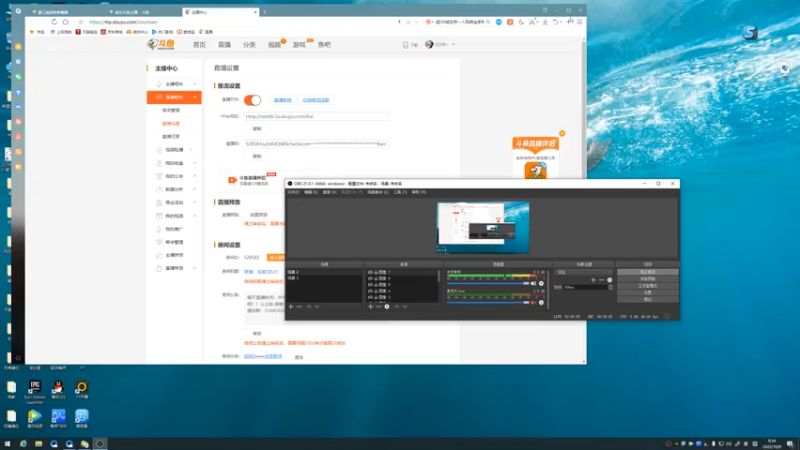Go to 分类 in Douyu navigation

click(249, 45)
